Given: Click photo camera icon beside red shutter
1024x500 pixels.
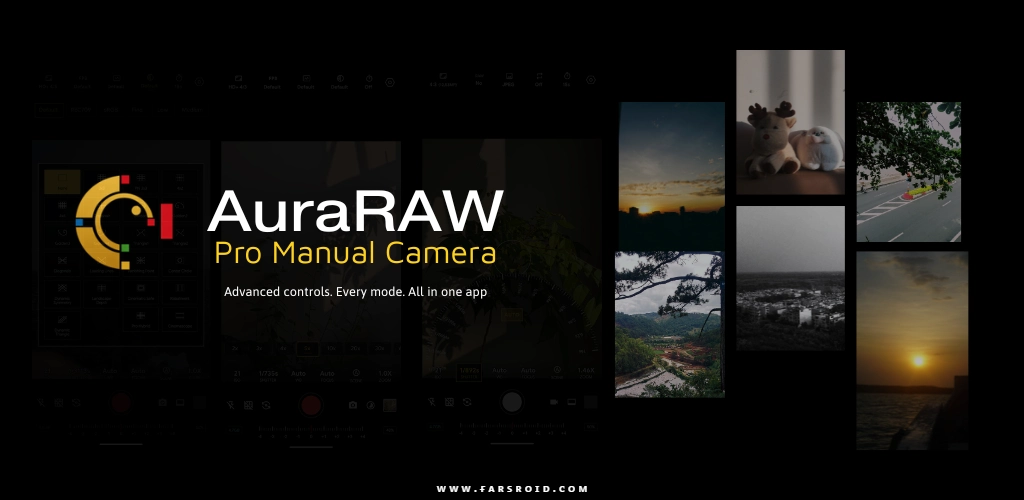Looking at the screenshot, I should (x=353, y=405).
